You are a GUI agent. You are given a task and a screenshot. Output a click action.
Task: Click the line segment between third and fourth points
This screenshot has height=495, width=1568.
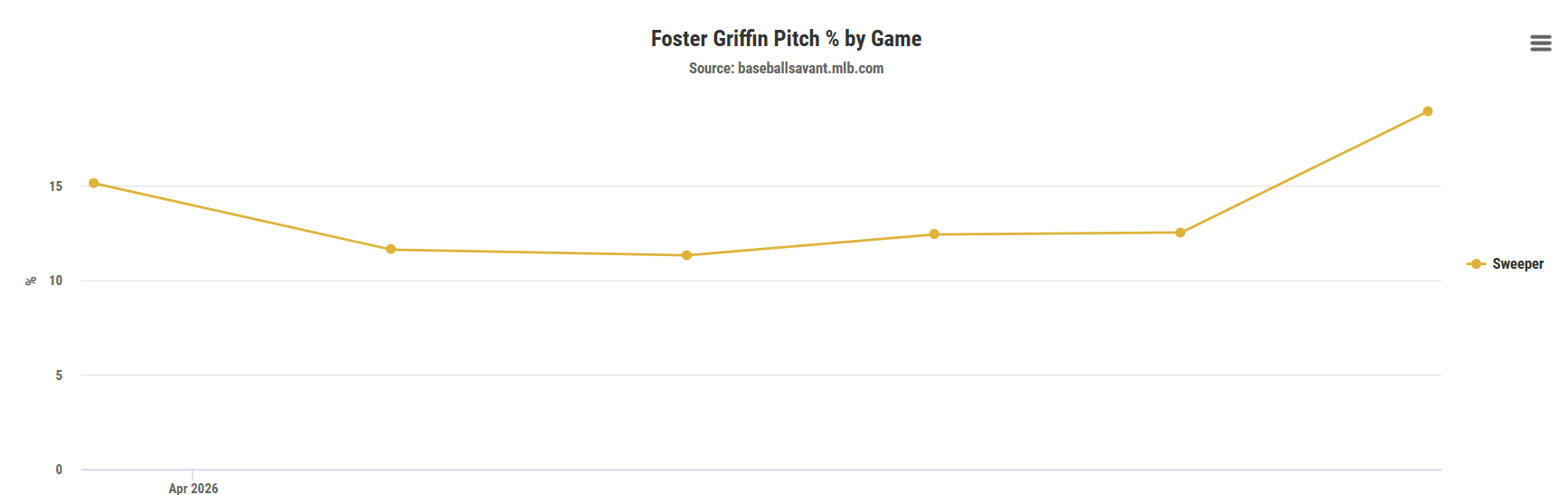tap(810, 245)
